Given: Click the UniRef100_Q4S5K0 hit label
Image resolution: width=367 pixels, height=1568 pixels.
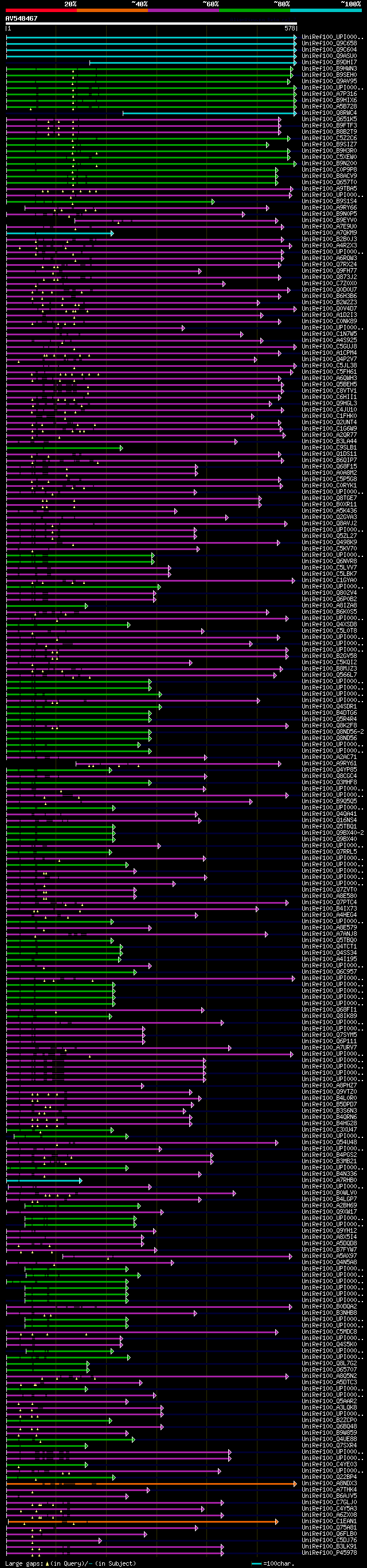Looking at the screenshot, I should (329, 1345).
